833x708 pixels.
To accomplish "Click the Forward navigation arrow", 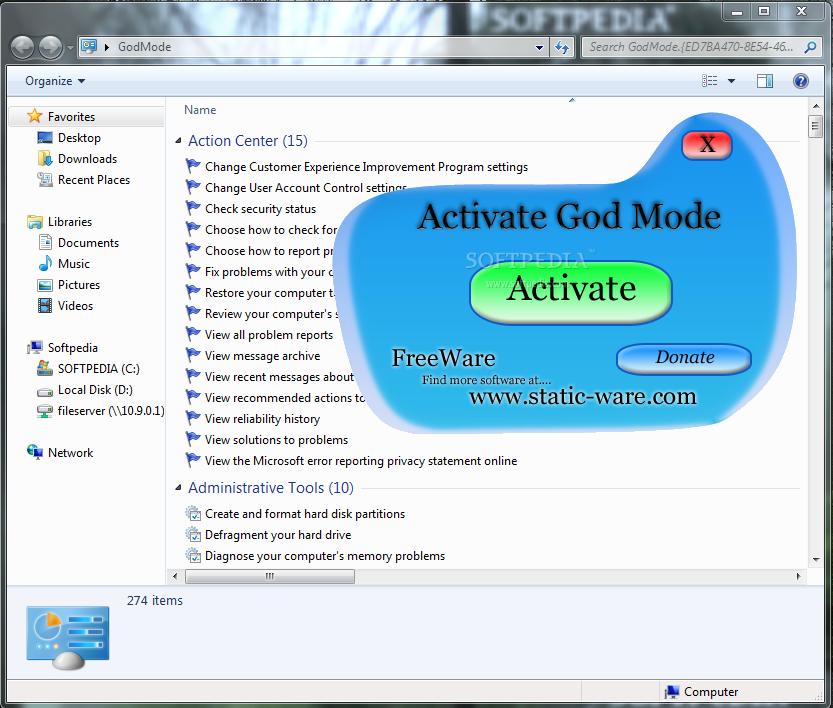I will point(50,47).
